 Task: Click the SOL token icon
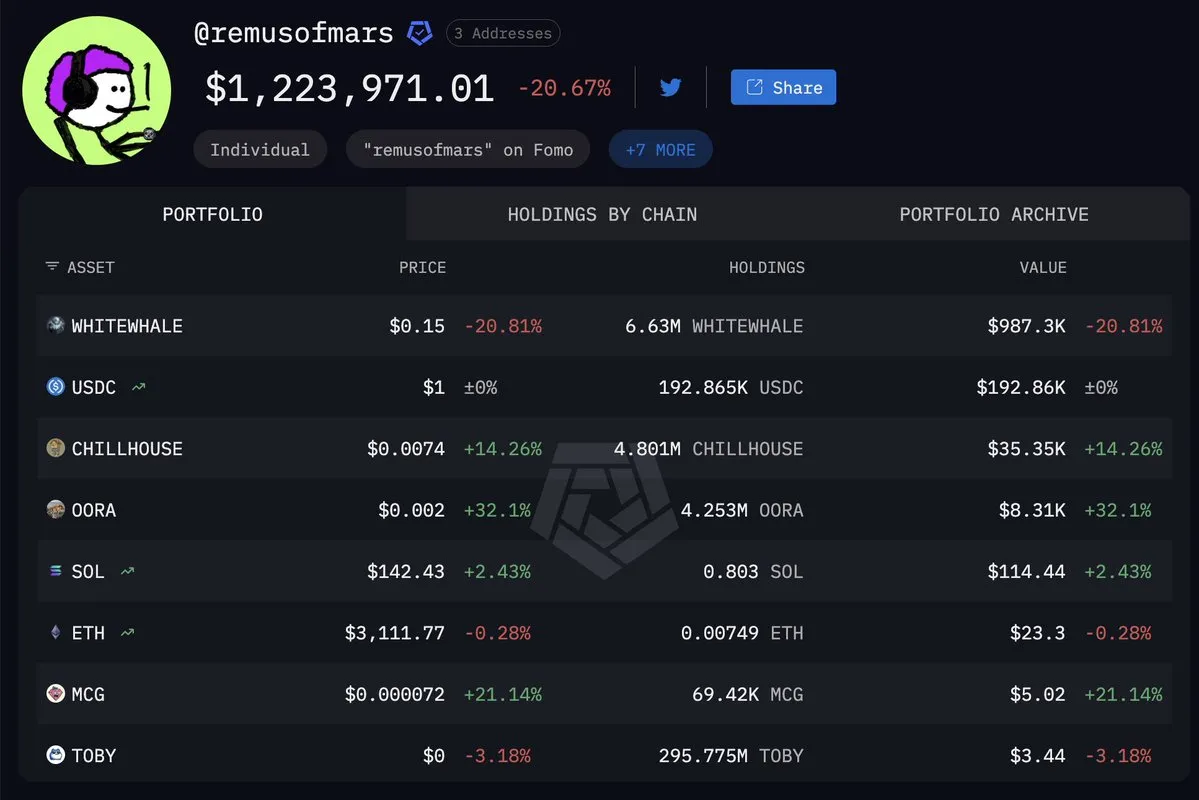tap(56, 571)
